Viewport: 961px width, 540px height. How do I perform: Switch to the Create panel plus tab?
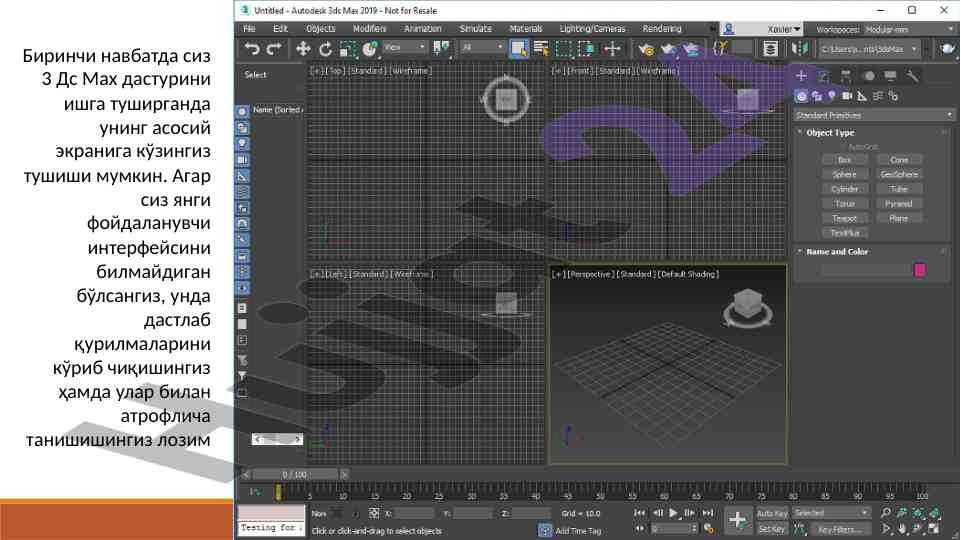[x=801, y=75]
